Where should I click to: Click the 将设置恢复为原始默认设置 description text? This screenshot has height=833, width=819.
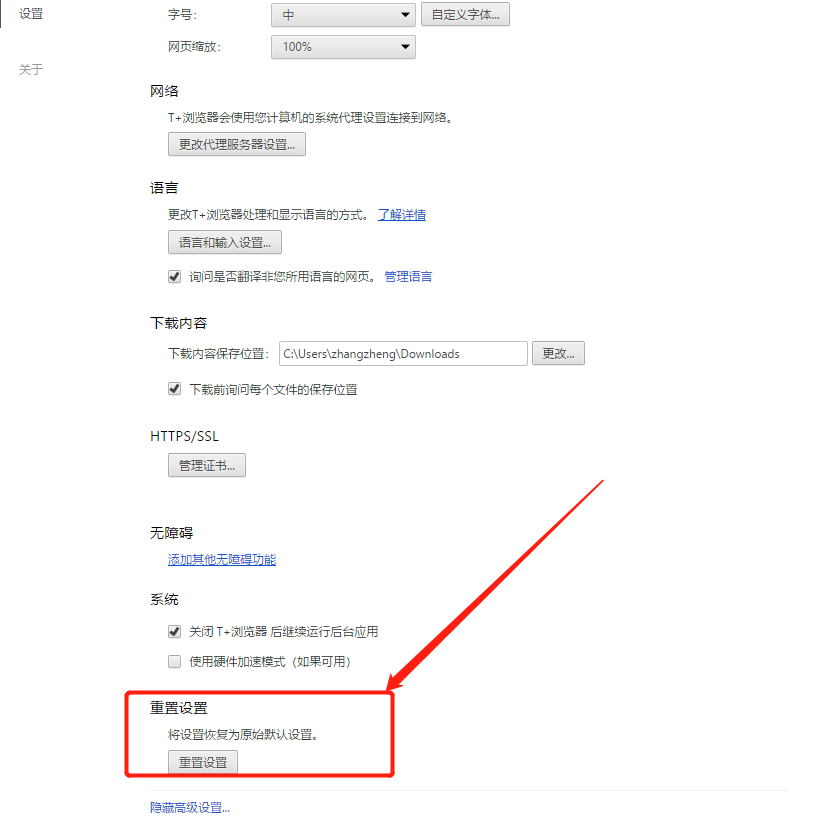243,735
